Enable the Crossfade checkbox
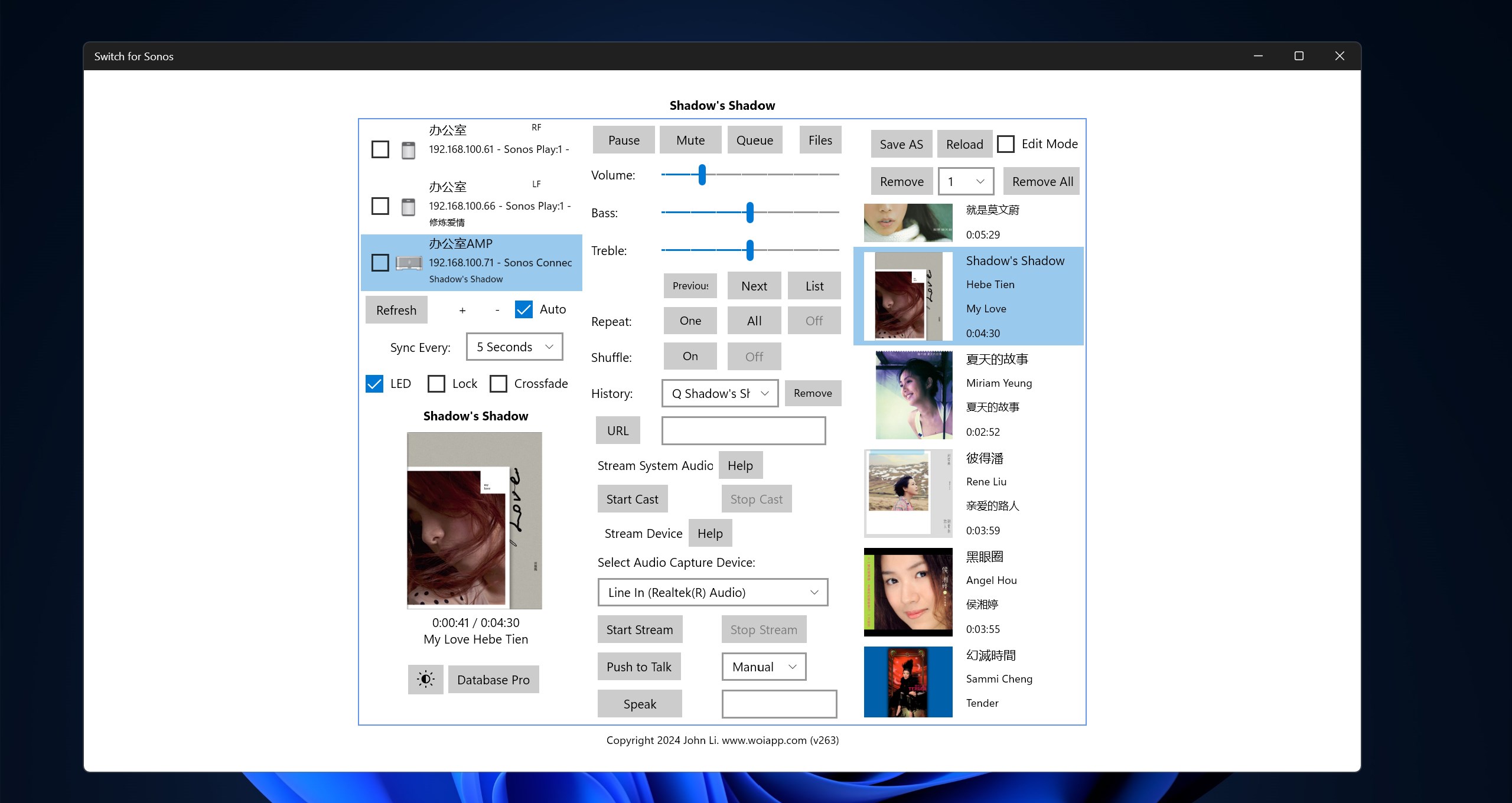 pyautogui.click(x=498, y=384)
